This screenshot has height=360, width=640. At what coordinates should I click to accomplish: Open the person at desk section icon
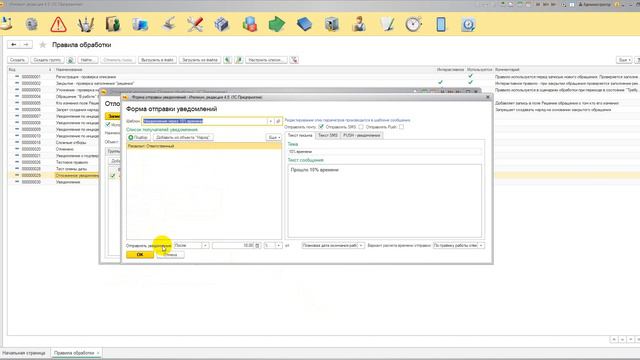click(359, 24)
